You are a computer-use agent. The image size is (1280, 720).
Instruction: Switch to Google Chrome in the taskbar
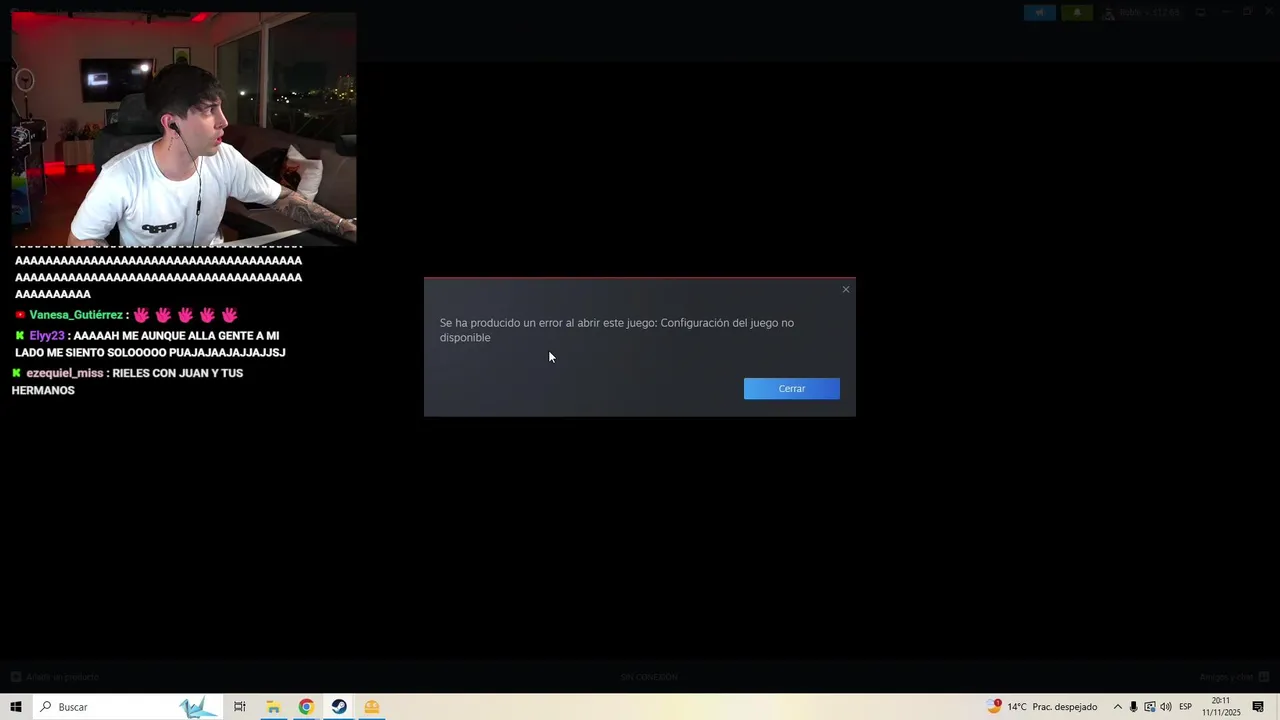pyautogui.click(x=306, y=707)
